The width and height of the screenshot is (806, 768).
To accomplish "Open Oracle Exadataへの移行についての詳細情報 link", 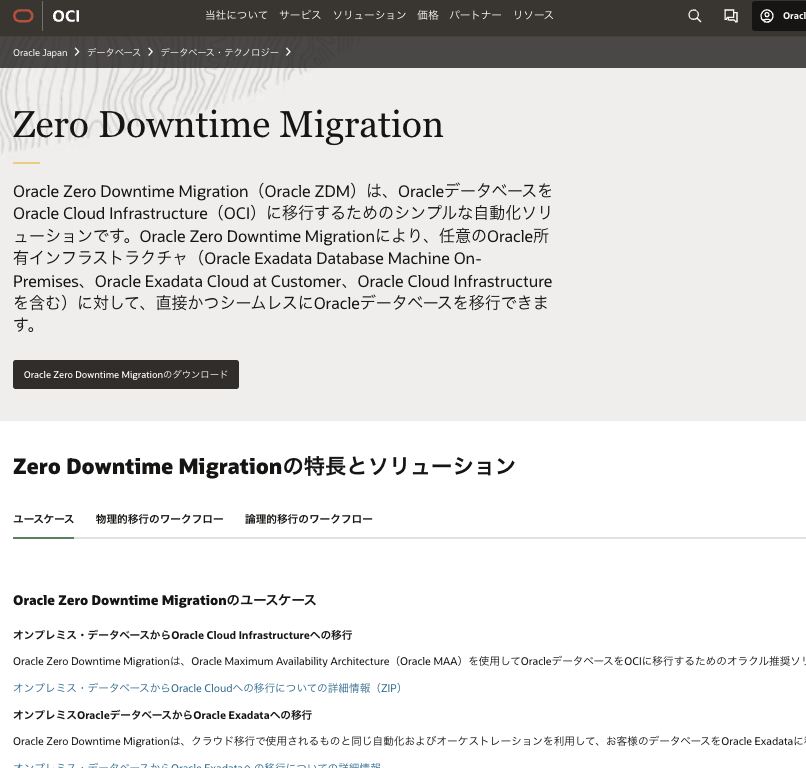I will click(x=197, y=765).
